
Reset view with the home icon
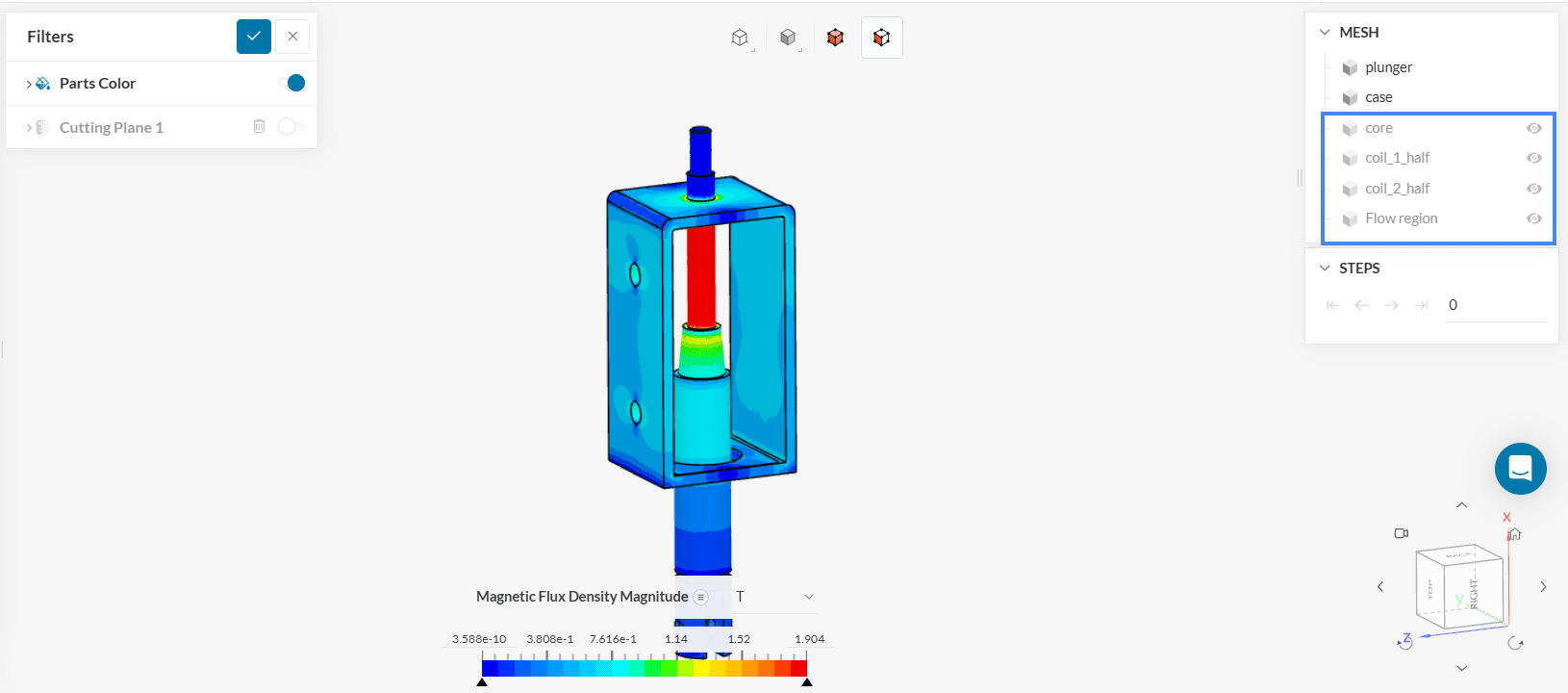[x=1514, y=534]
